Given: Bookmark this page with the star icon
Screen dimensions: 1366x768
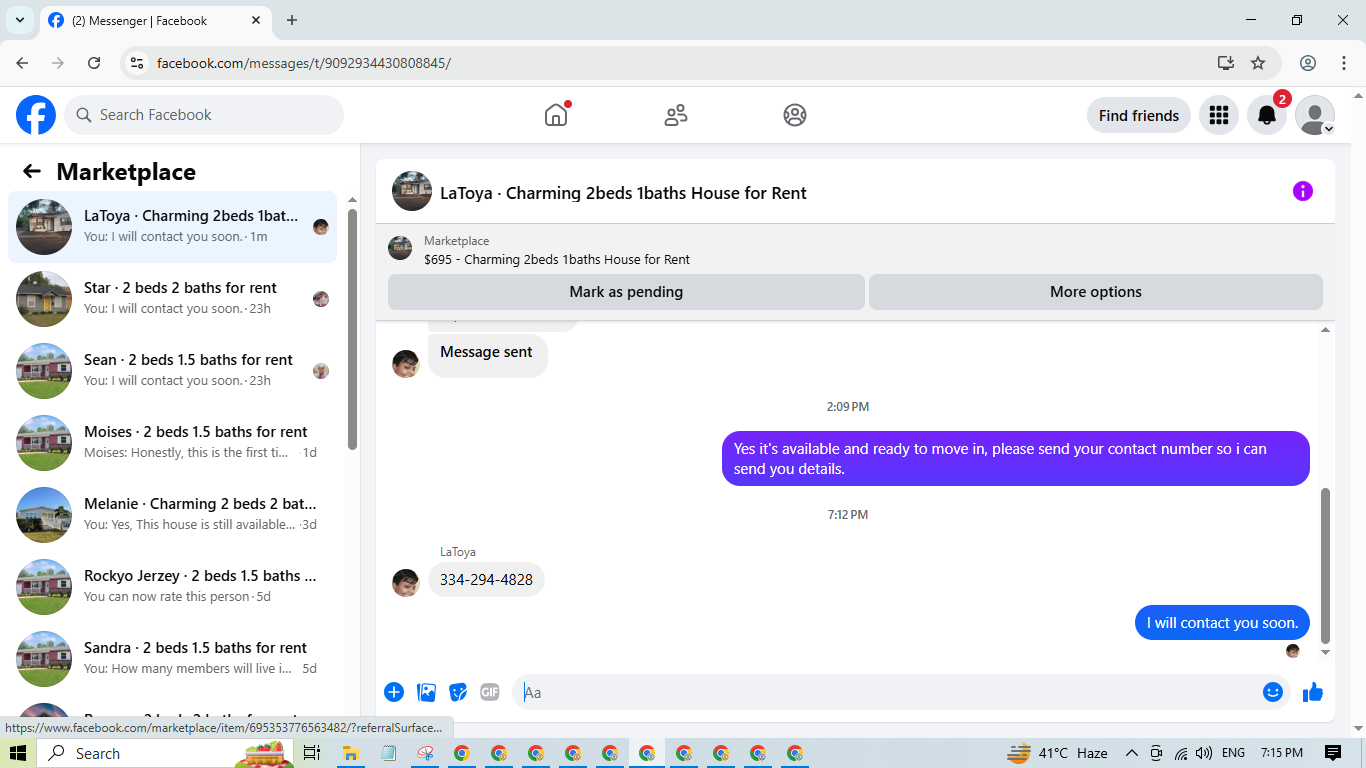Looking at the screenshot, I should point(1258,63).
